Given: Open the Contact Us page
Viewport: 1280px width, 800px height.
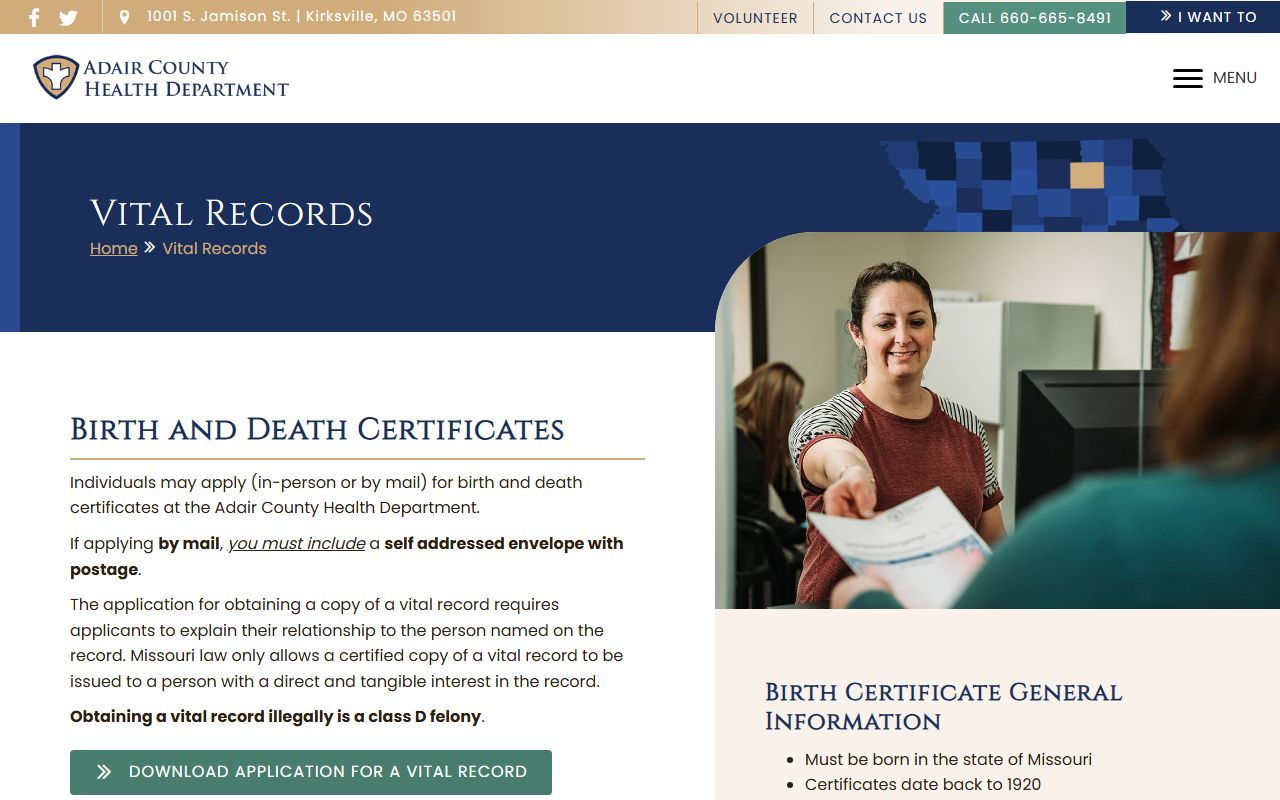Looking at the screenshot, I should pyautogui.click(x=878, y=18).
